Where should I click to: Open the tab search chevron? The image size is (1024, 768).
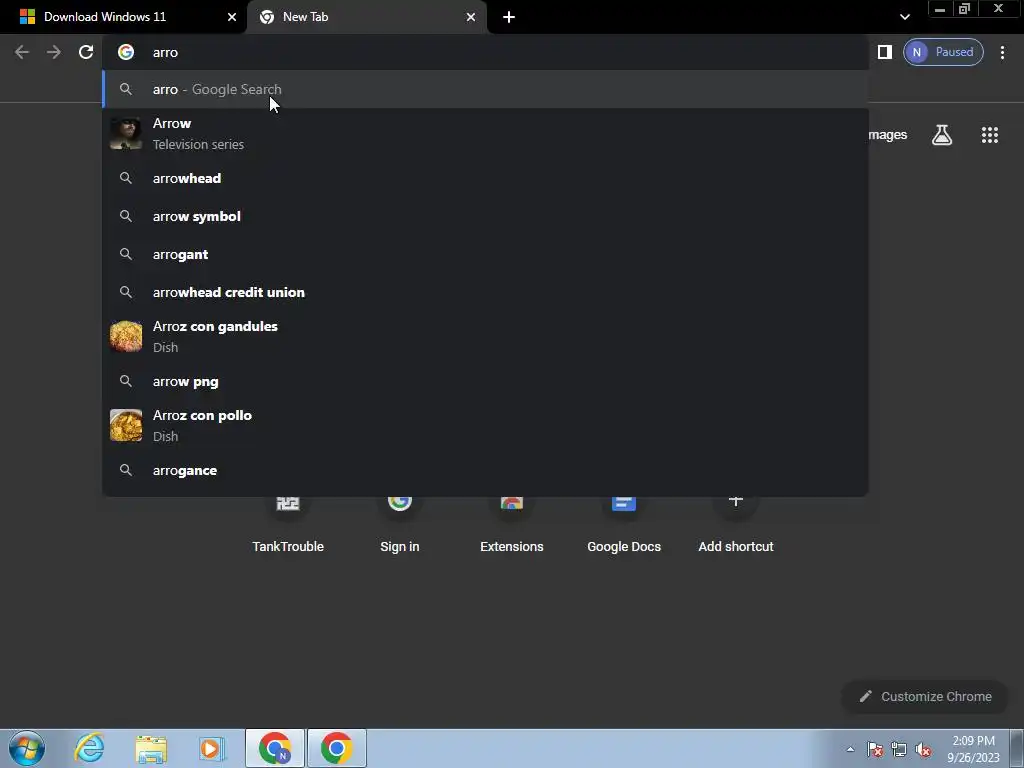904,17
